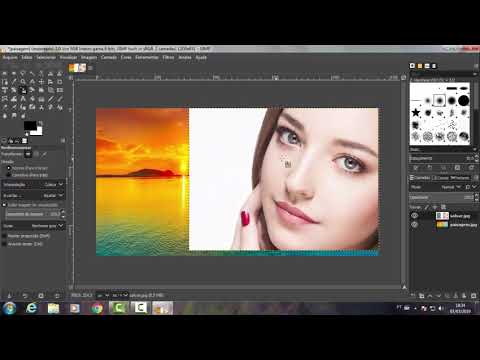
Task: Click the foreground color swatch
Action: click(x=30, y=126)
